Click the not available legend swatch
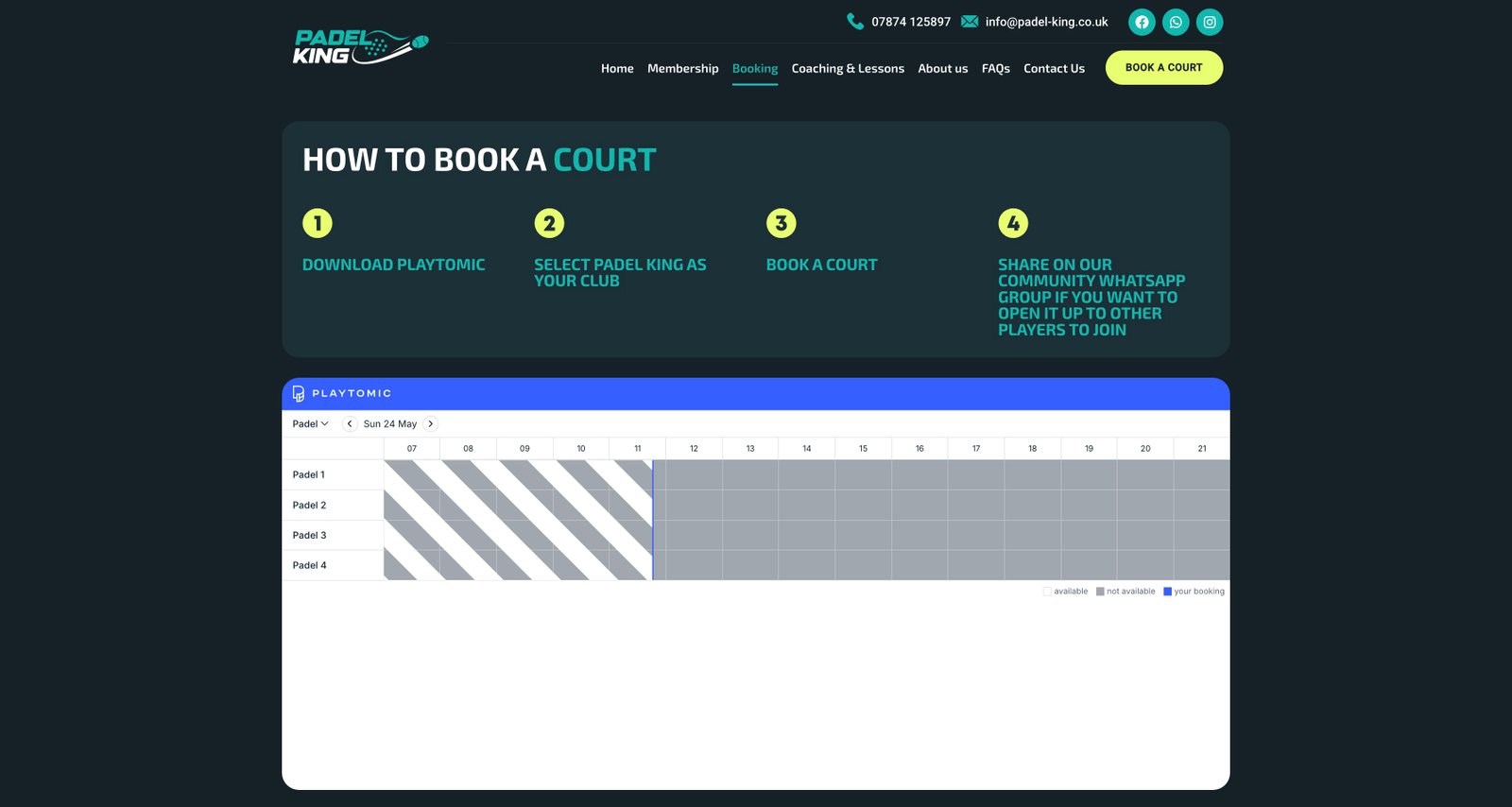 pos(1100,592)
